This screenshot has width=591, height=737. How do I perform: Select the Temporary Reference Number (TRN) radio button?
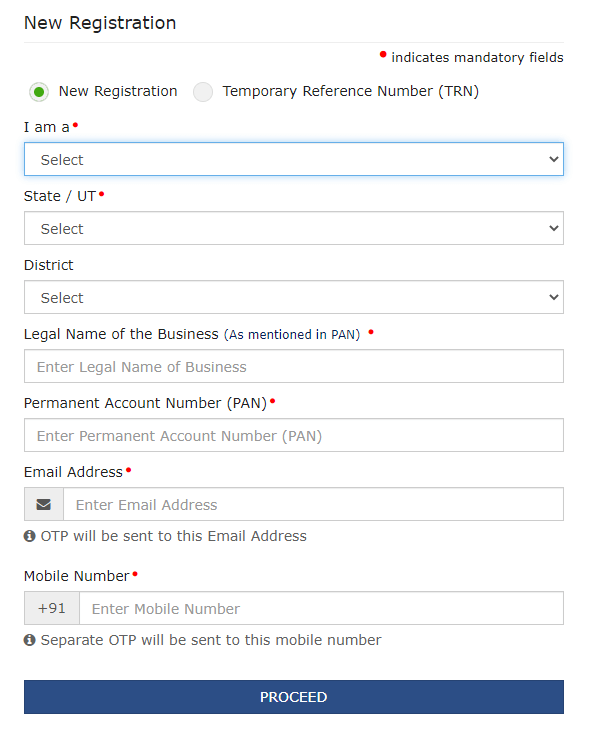point(203,92)
